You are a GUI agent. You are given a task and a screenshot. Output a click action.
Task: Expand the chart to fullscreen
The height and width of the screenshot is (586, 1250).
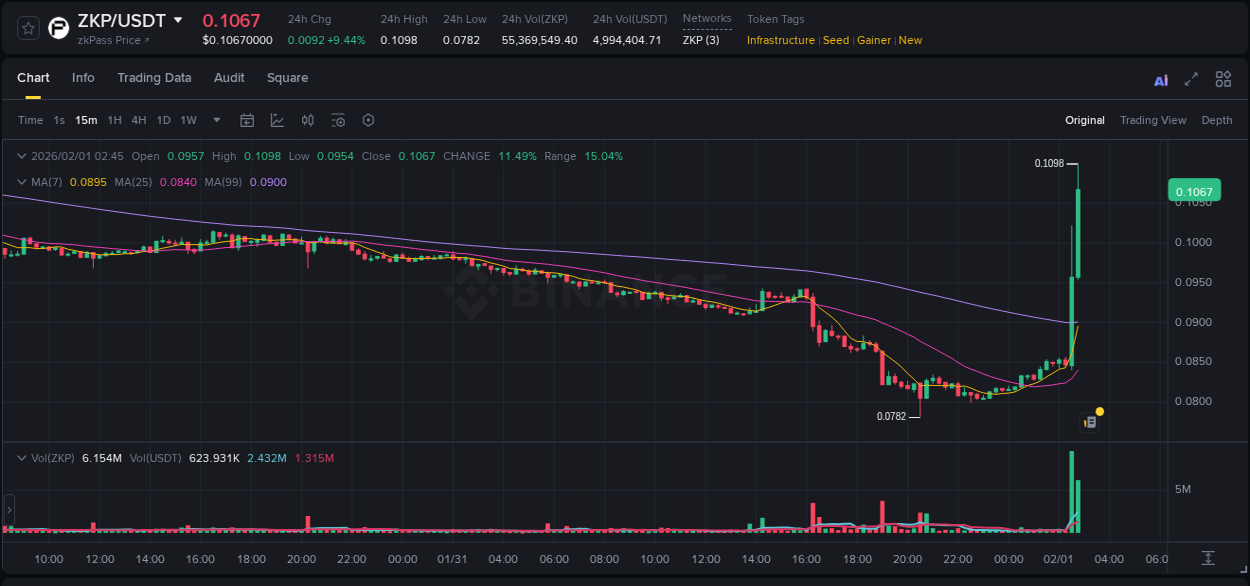[x=1190, y=78]
